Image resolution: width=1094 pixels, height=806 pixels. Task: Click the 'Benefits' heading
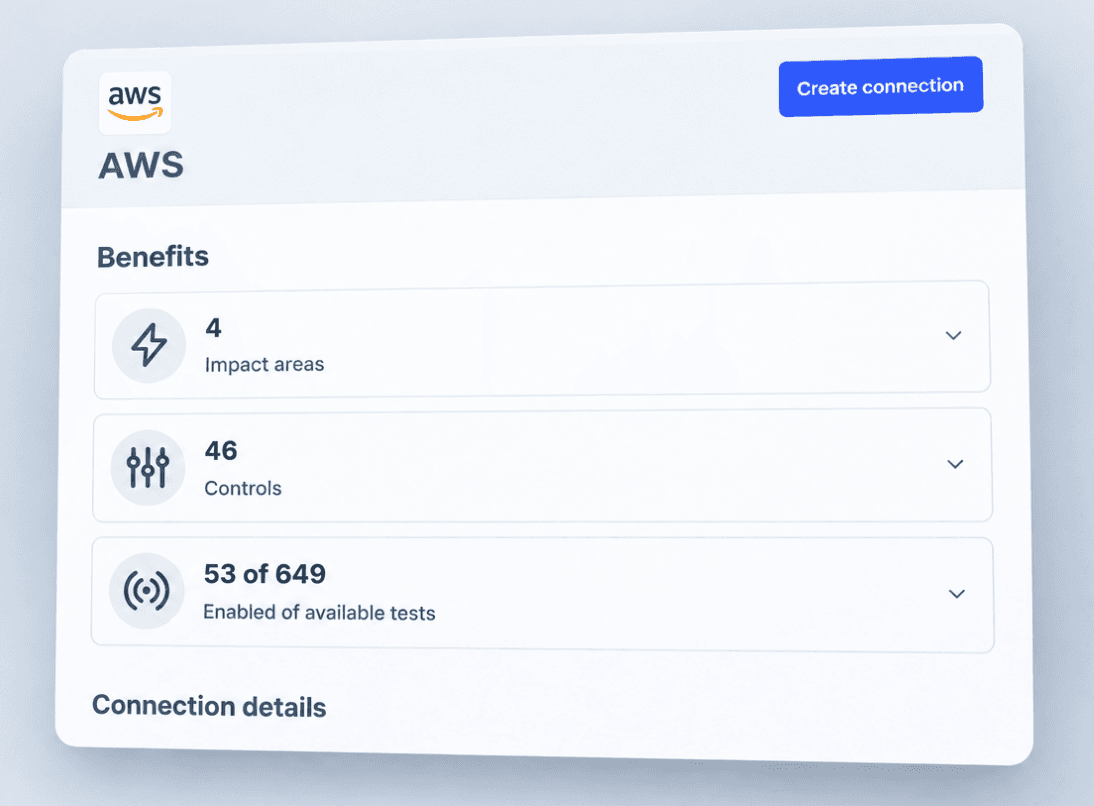(x=153, y=257)
